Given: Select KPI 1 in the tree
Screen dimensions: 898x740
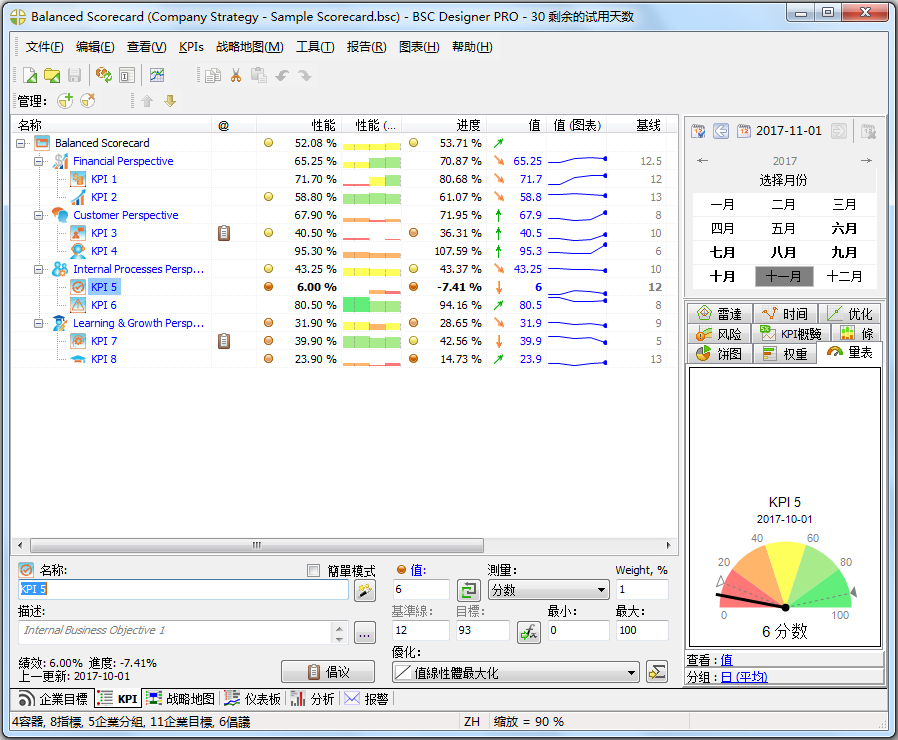Looking at the screenshot, I should (104, 179).
